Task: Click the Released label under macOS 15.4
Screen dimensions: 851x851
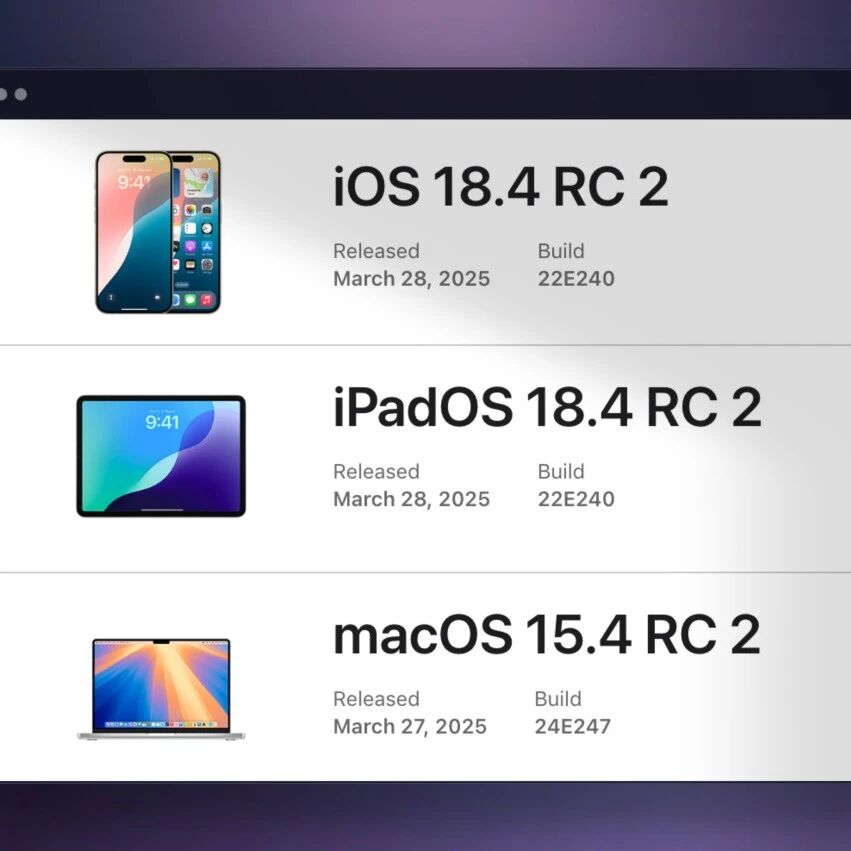Action: tap(376, 699)
